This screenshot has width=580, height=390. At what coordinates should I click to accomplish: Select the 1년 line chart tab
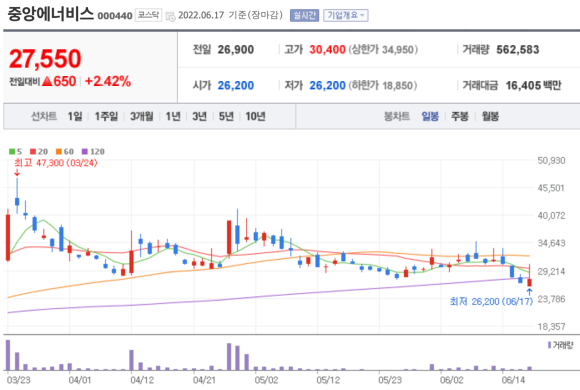click(x=173, y=117)
